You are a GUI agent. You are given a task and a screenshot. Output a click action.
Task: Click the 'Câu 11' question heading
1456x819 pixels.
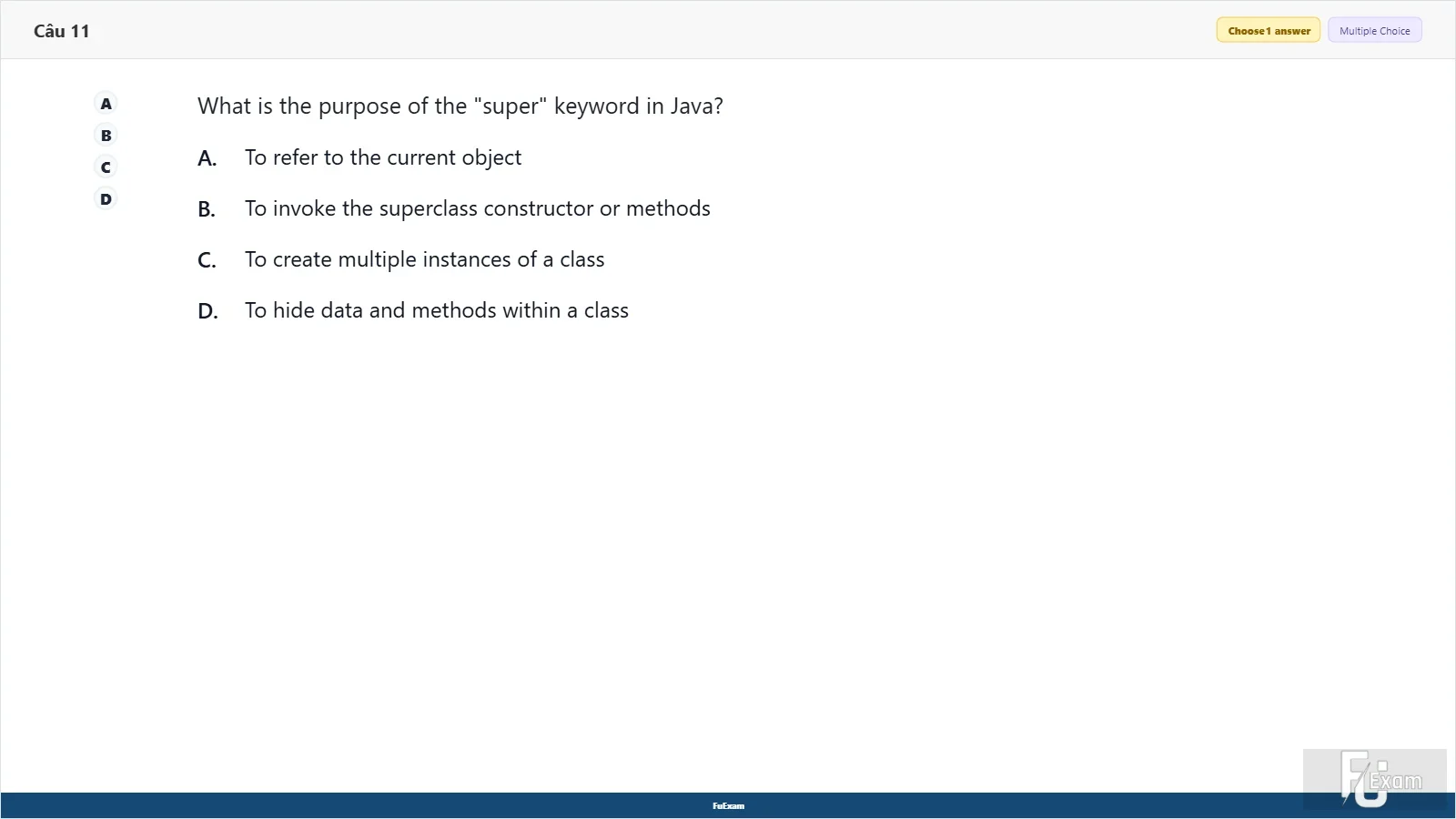click(62, 31)
